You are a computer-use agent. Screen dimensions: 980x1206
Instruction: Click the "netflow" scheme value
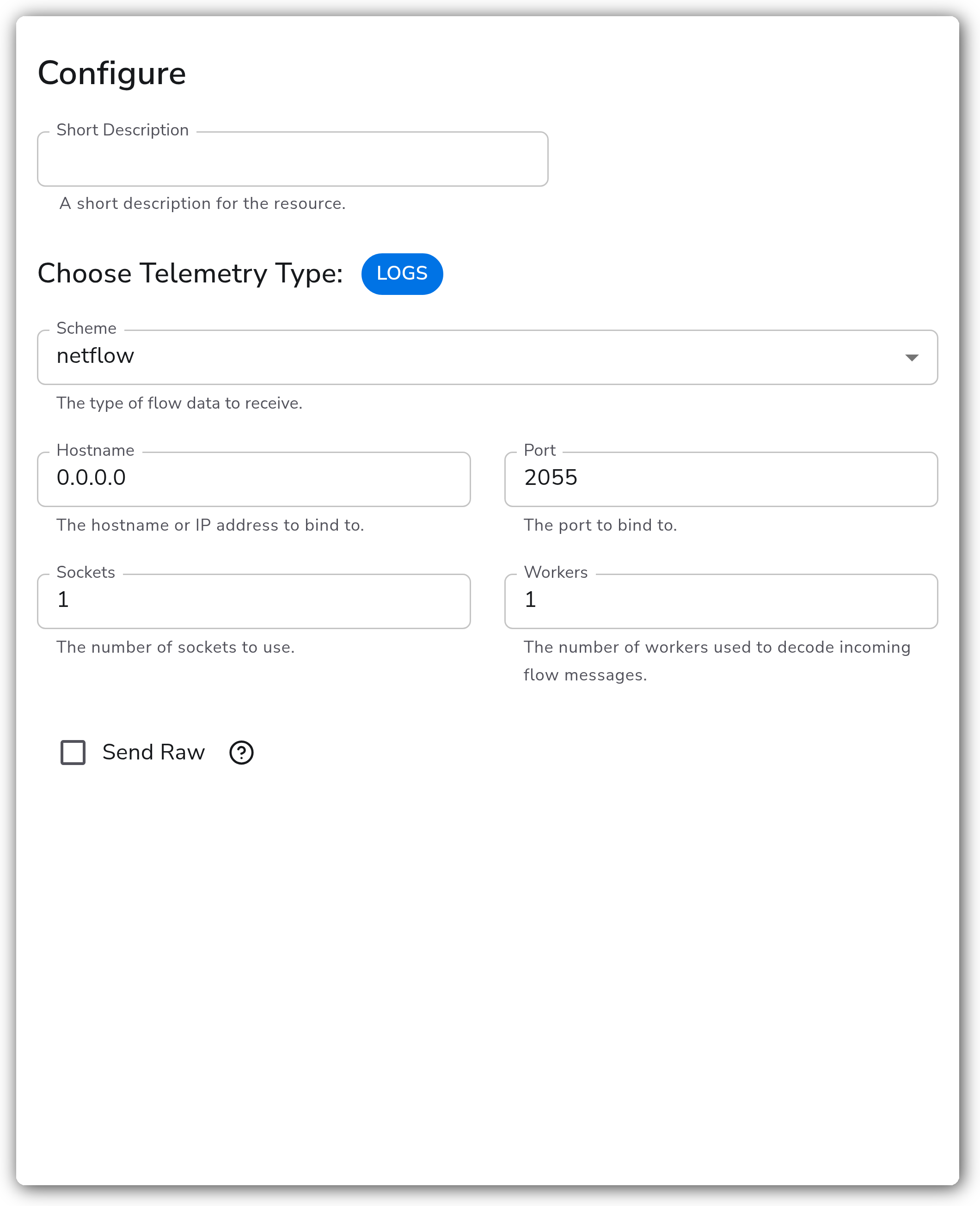point(95,355)
